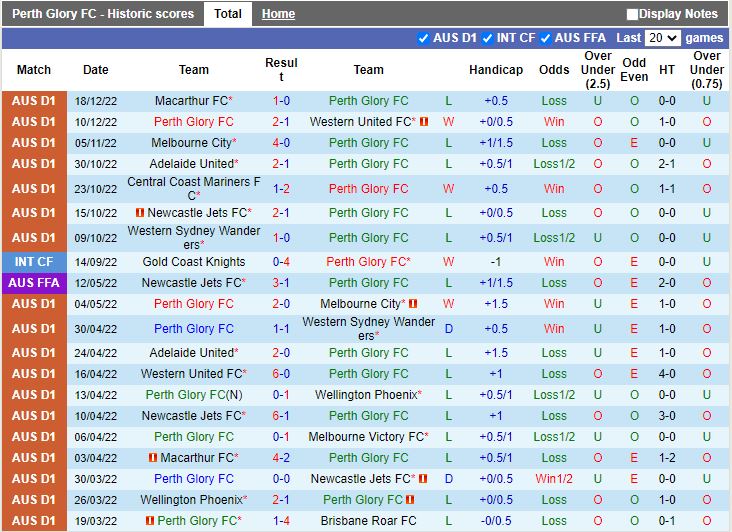The image size is (732, 532).
Task: Select Western Sydney Wanderers on 09/10/22 row
Action: coord(194,238)
